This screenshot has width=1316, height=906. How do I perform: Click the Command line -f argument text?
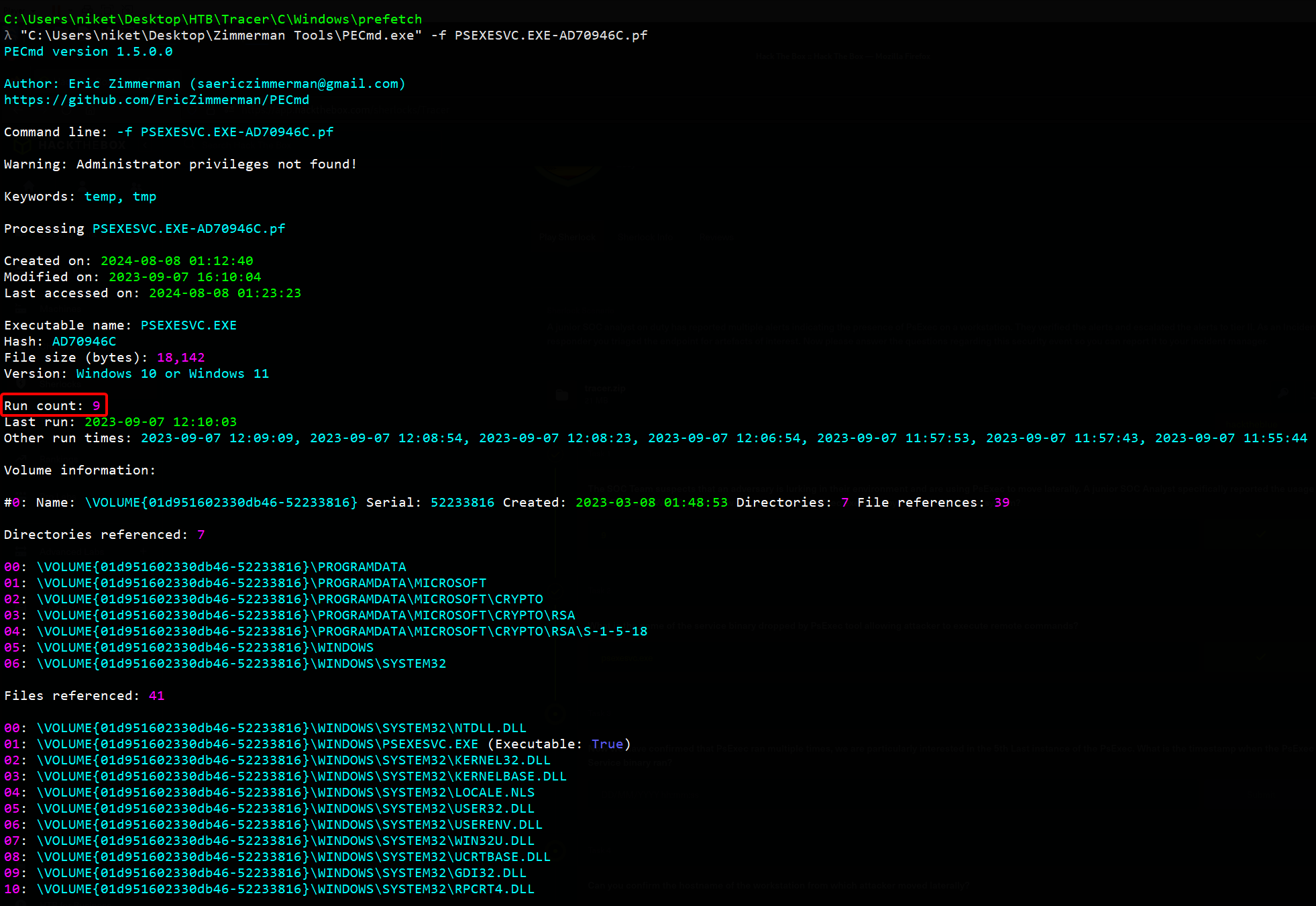point(225,132)
